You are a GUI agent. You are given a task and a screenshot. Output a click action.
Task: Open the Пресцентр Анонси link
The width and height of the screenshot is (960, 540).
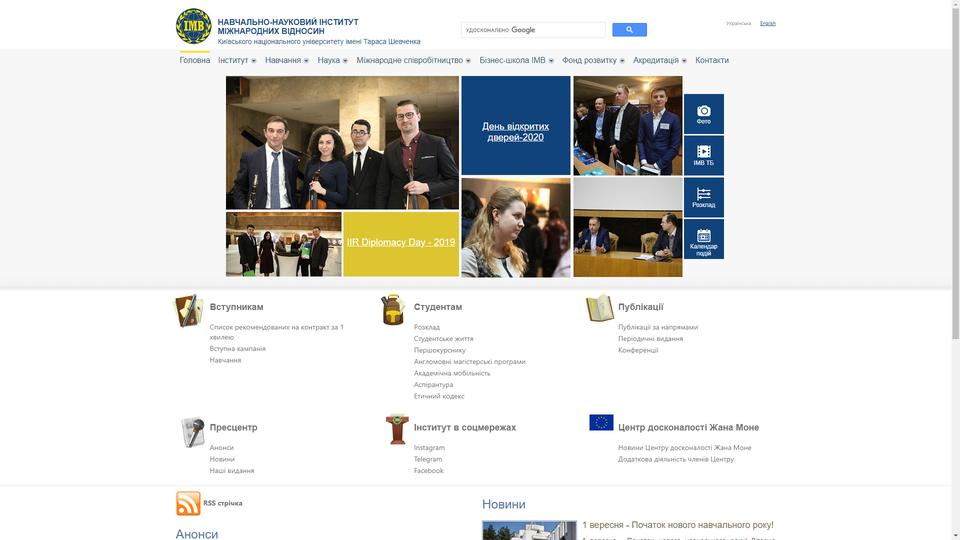coord(222,448)
